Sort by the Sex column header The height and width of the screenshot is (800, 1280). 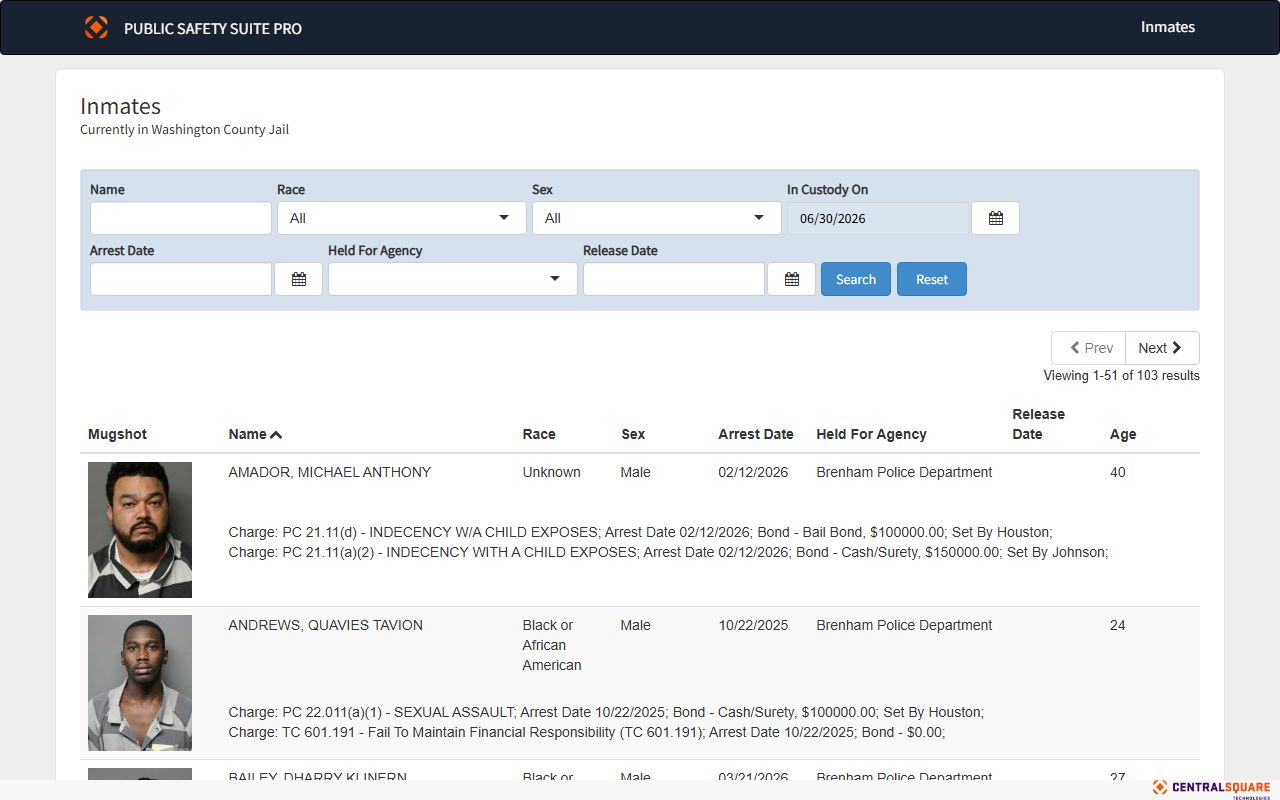click(633, 434)
